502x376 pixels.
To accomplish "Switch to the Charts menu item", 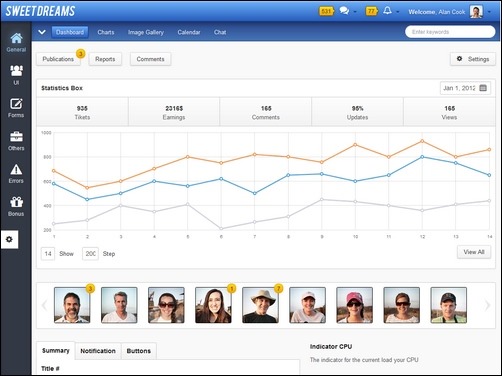I will [106, 32].
